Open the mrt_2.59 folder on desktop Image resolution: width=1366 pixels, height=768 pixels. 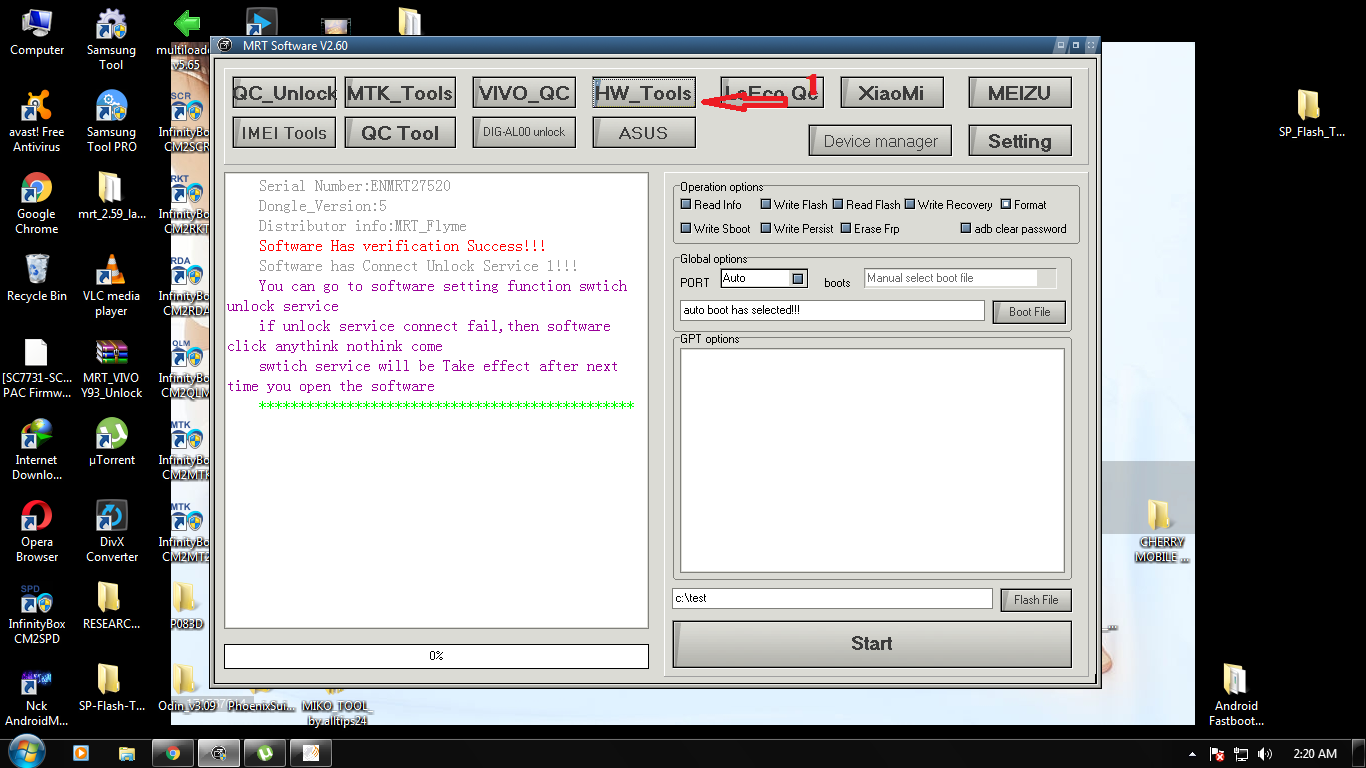(x=111, y=196)
